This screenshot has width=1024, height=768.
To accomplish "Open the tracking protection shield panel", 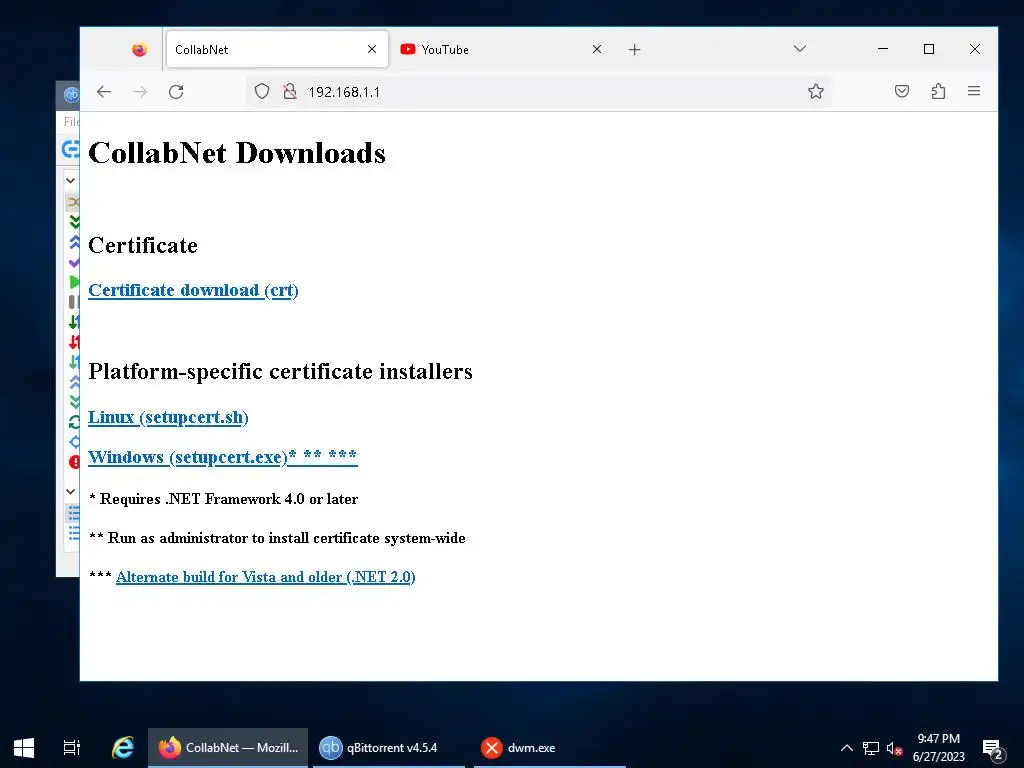I will [262, 91].
